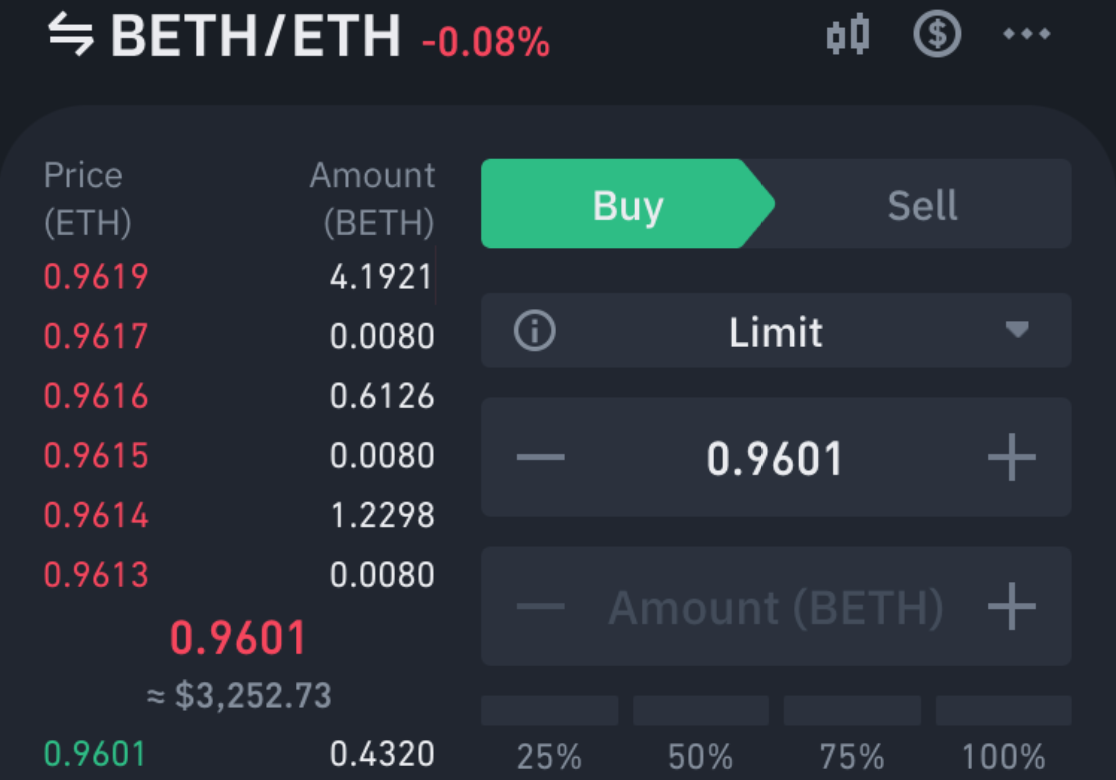Image resolution: width=1116 pixels, height=780 pixels.
Task: Tap the swap arrows icon beside BETH/ETH
Action: pyautogui.click(x=70, y=34)
